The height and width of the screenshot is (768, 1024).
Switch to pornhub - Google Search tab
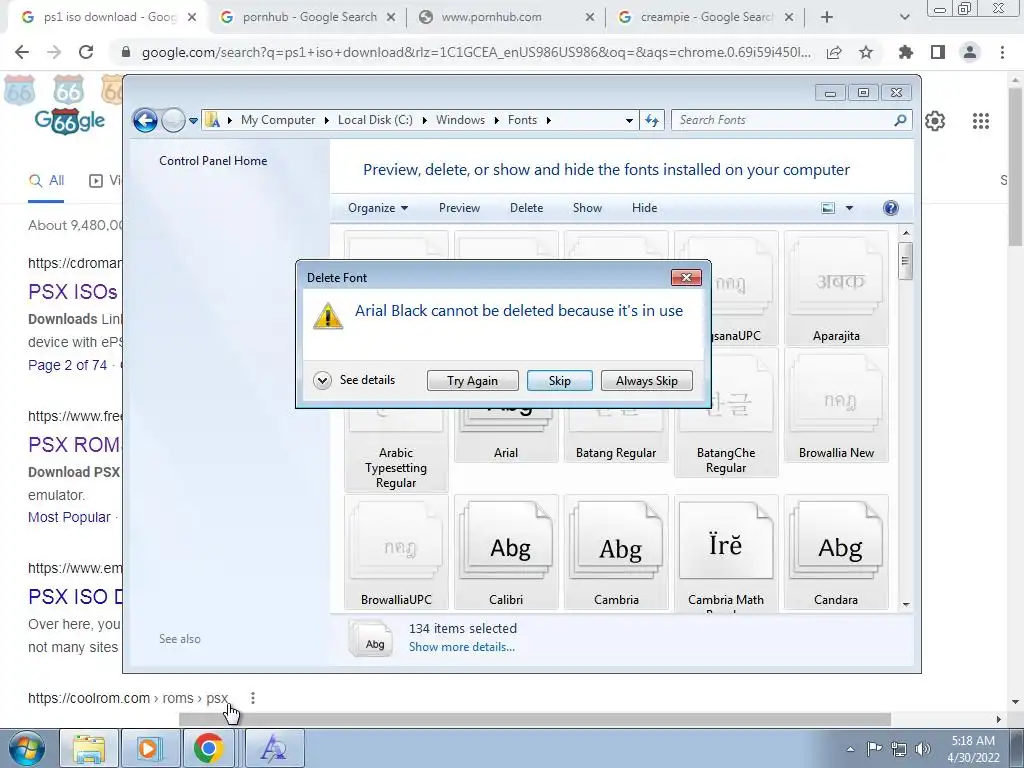tap(310, 17)
